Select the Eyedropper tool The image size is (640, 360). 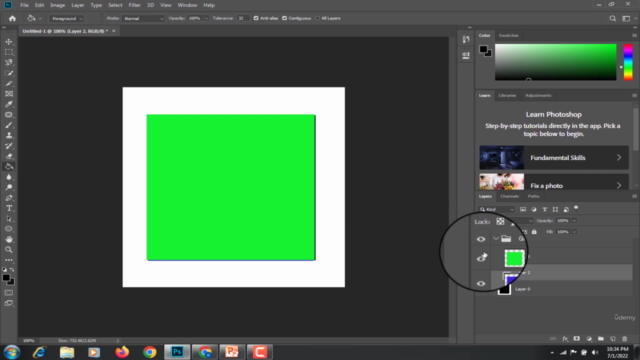pyautogui.click(x=9, y=104)
